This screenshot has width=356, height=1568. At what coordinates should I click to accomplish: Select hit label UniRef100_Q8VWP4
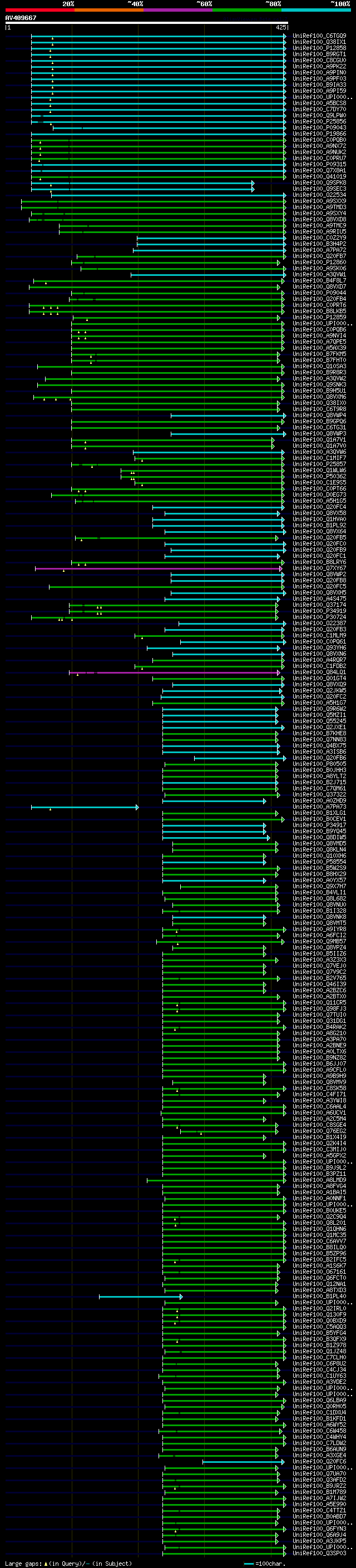(x=319, y=415)
